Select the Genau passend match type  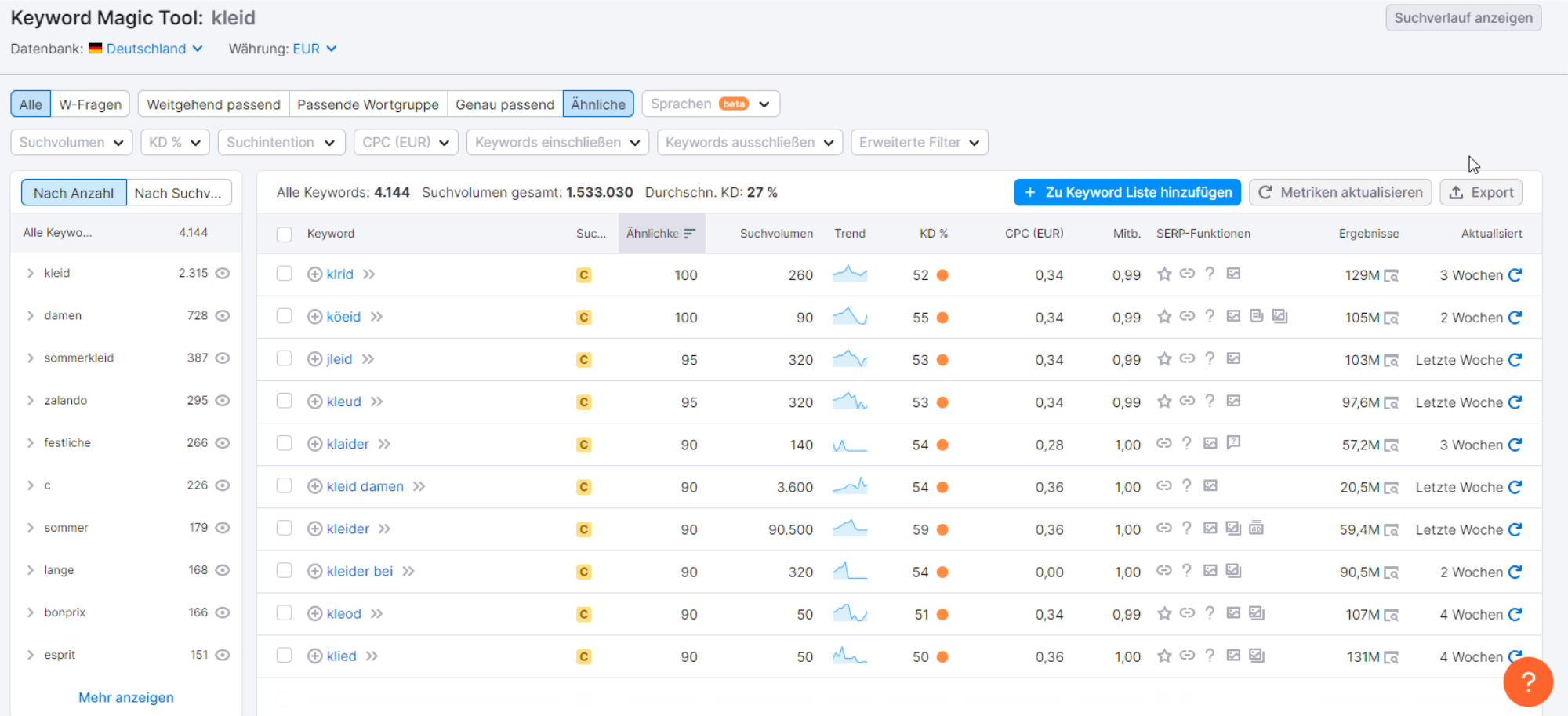click(505, 104)
